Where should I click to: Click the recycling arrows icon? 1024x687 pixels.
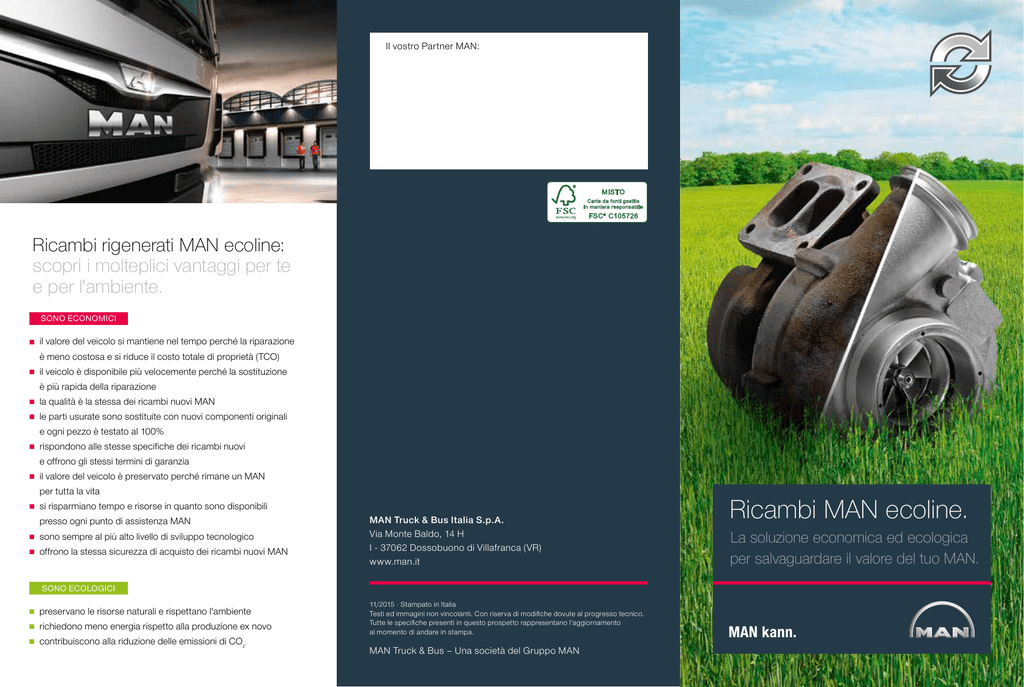tap(961, 63)
